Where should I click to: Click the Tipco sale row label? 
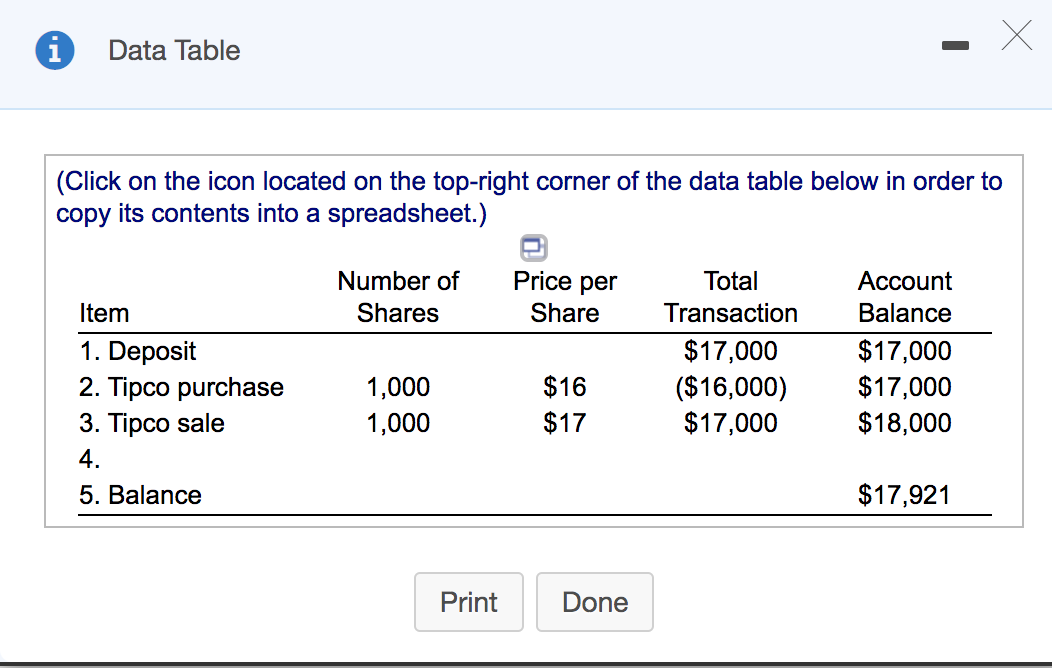point(152,423)
